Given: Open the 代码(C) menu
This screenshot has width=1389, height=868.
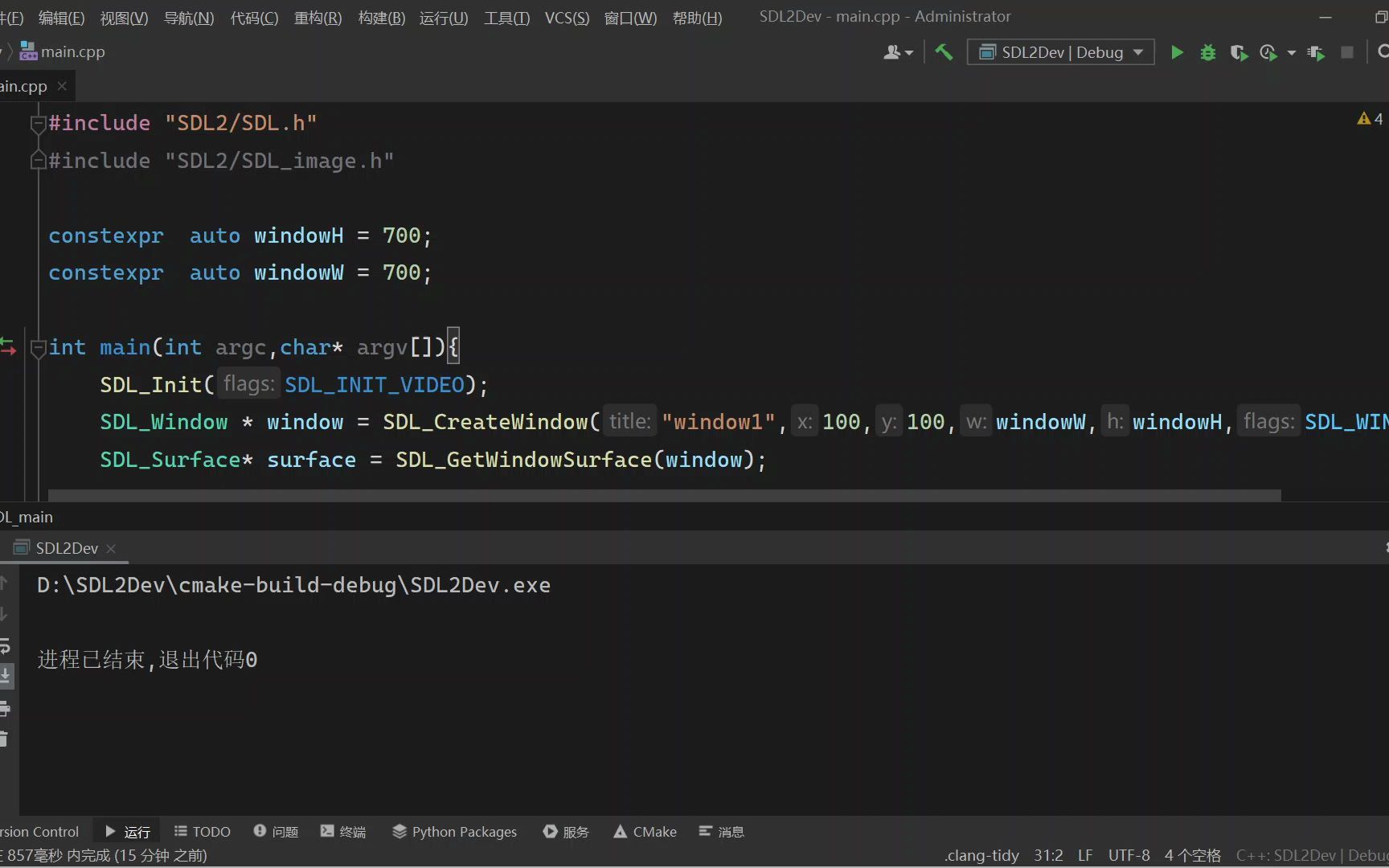Looking at the screenshot, I should 254,18.
